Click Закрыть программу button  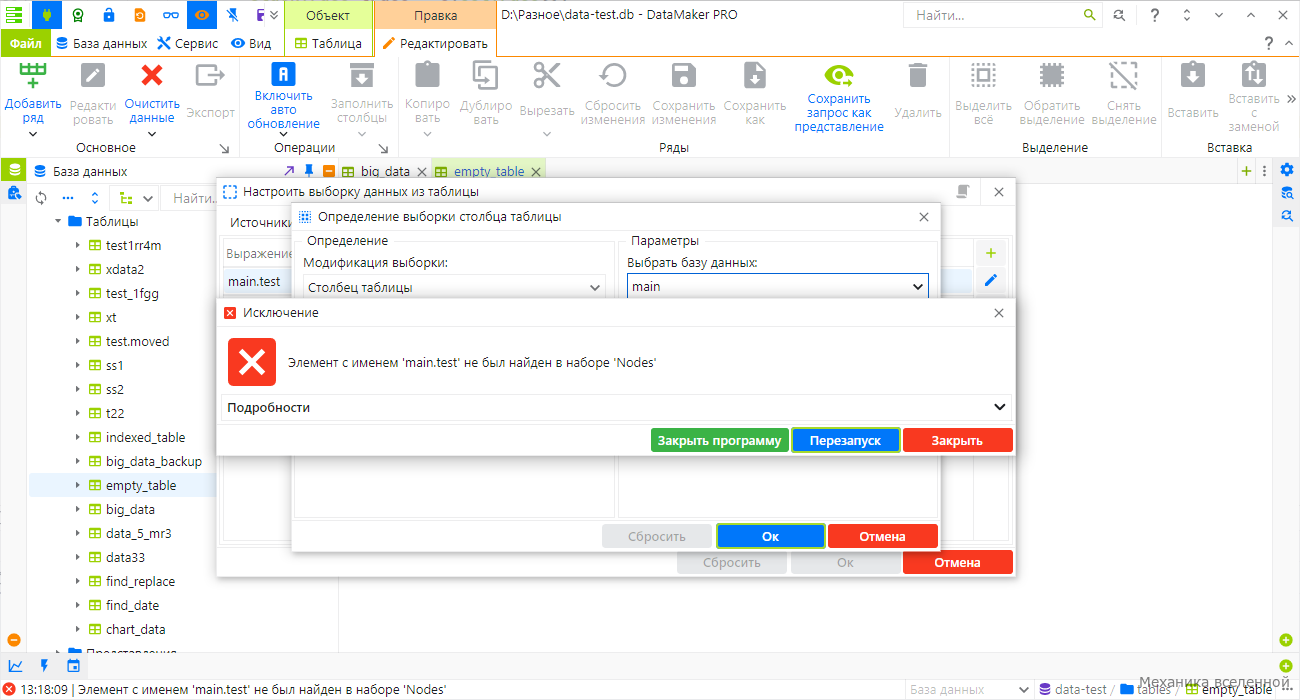pyautogui.click(x=720, y=440)
